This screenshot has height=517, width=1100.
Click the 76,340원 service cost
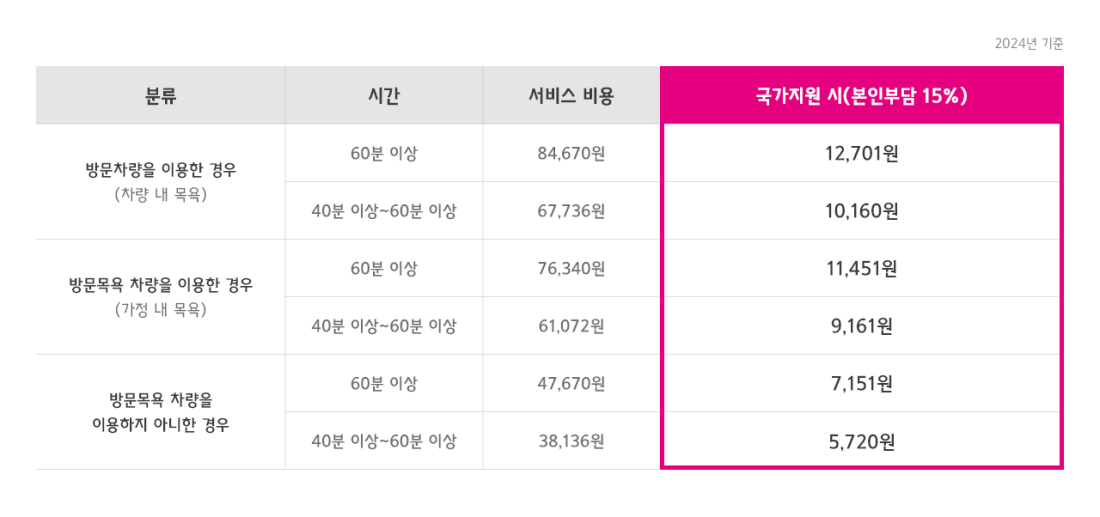[x=571, y=268]
